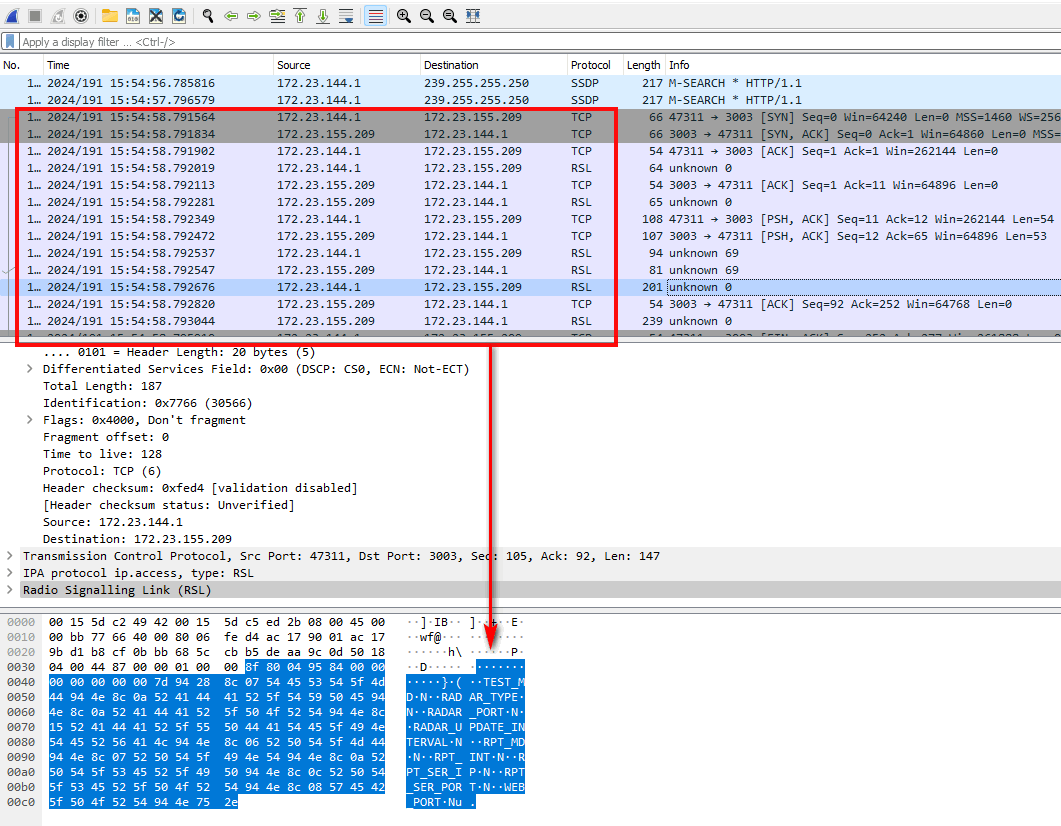
Task: Sort packets by Length column
Action: (644, 65)
